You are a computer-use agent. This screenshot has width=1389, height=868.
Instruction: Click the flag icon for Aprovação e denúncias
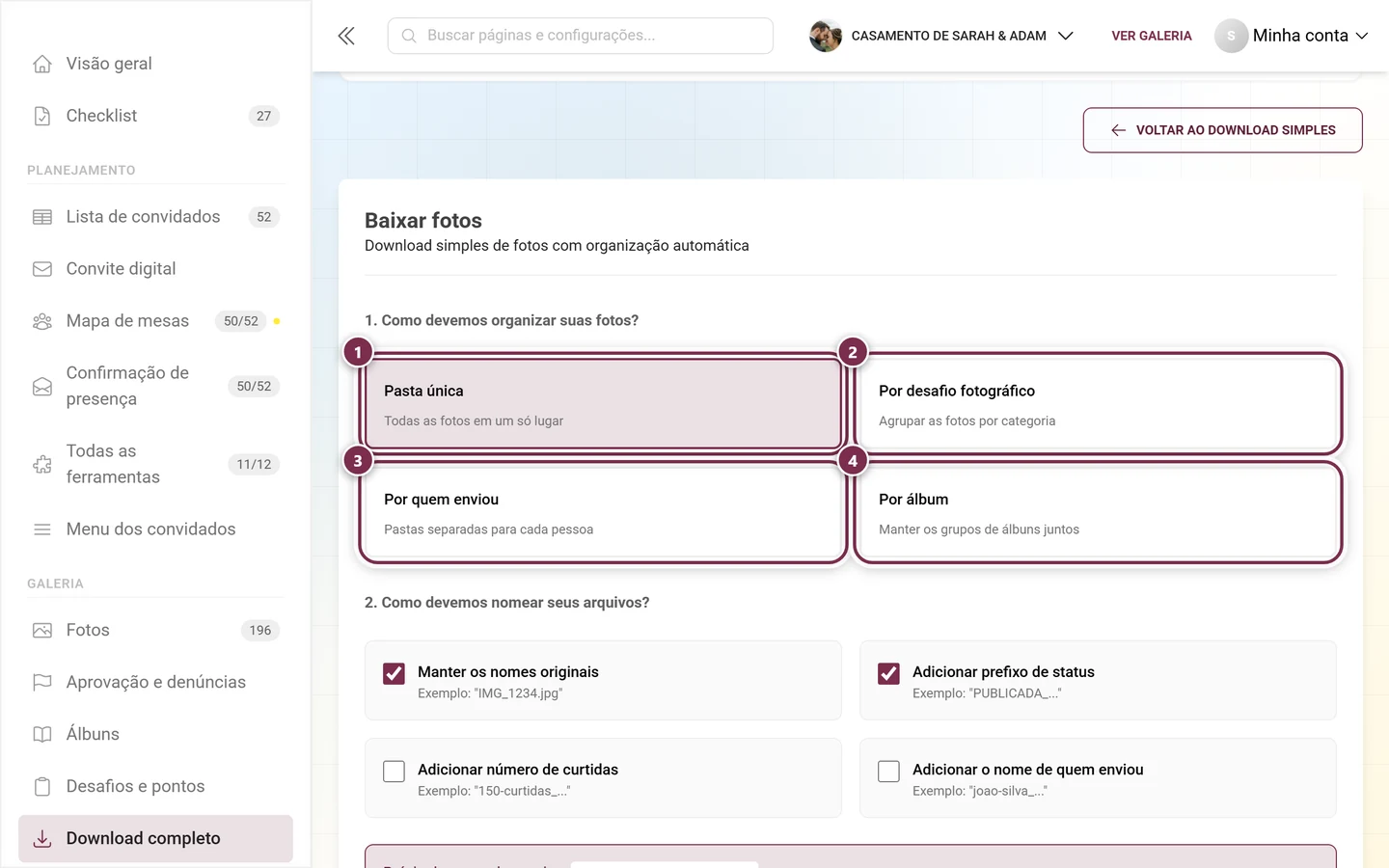[x=42, y=682]
